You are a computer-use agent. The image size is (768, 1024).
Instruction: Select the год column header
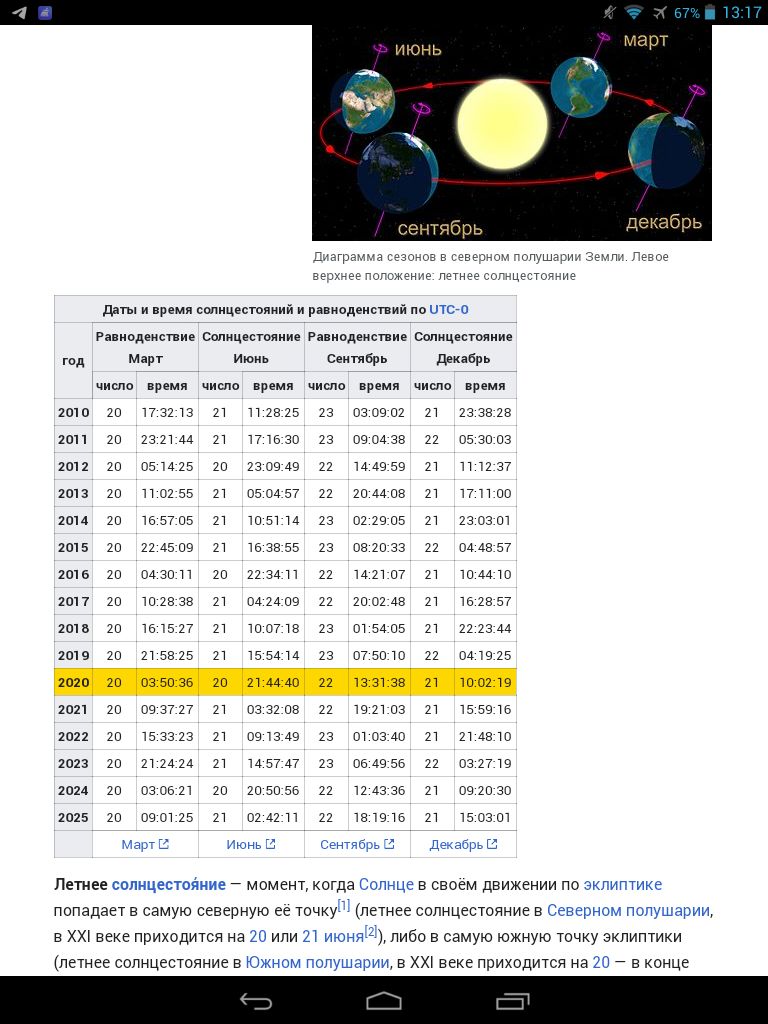click(x=73, y=360)
